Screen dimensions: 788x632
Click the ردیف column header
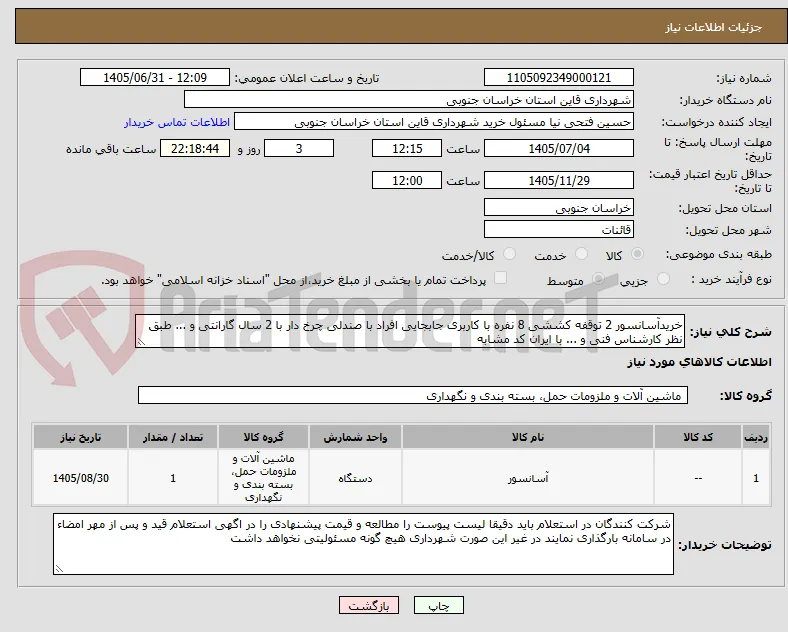click(x=756, y=437)
